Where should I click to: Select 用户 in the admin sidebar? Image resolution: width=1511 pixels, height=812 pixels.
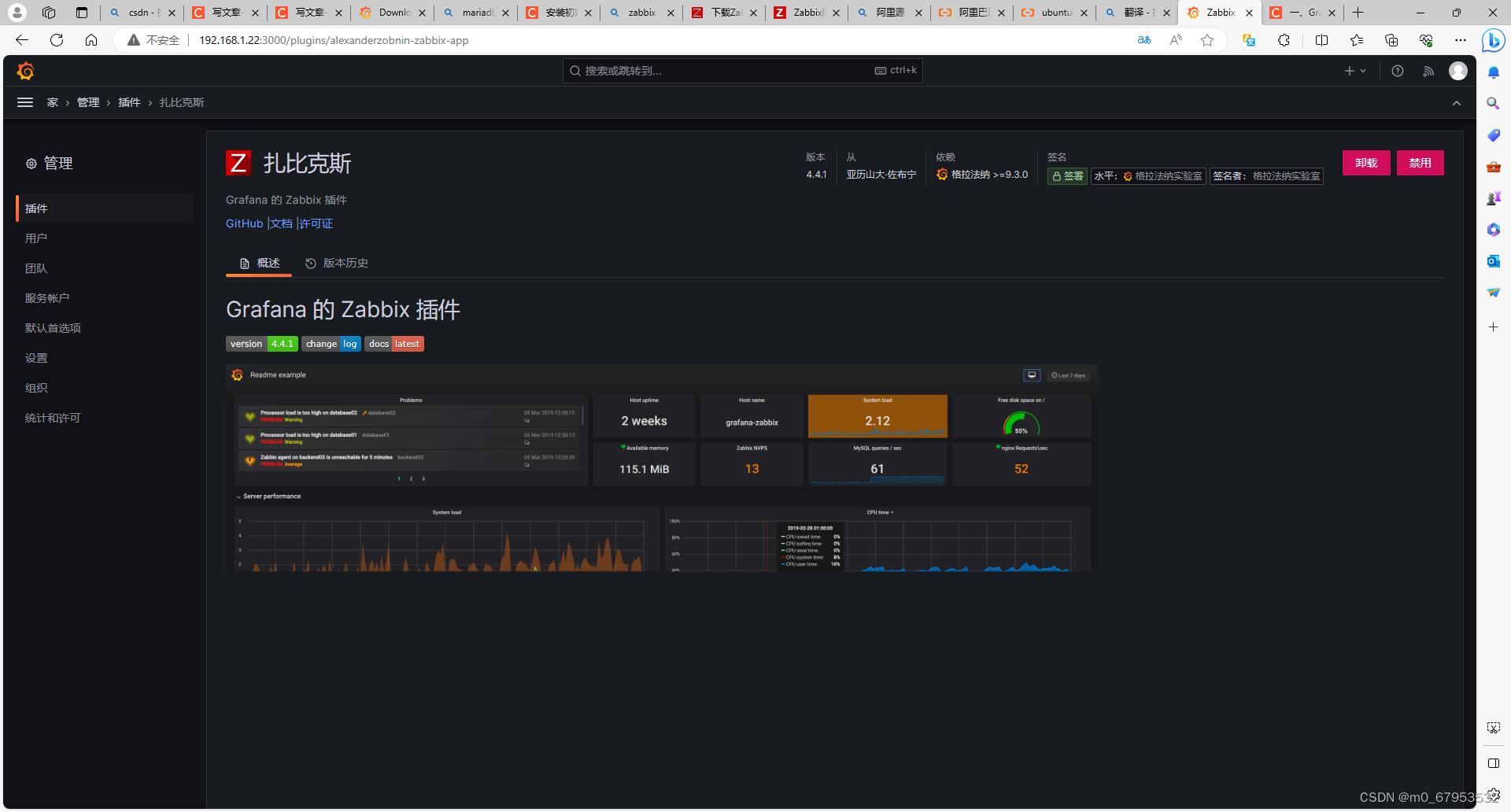(x=36, y=238)
